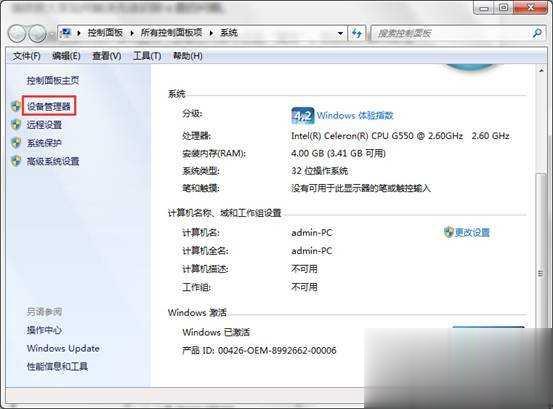This screenshot has height=409, width=553.
Task: Select 工作组 value 不可用
Action: [x=304, y=287]
